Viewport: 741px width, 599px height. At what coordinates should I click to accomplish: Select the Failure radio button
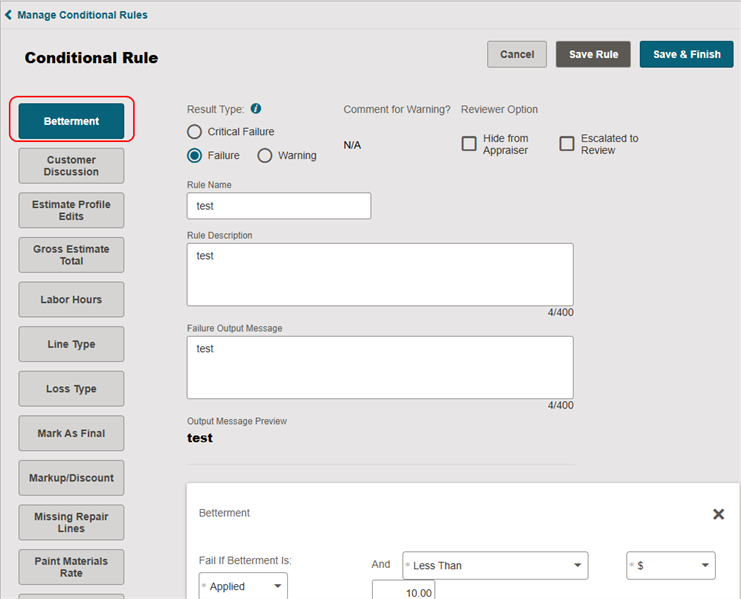point(194,155)
